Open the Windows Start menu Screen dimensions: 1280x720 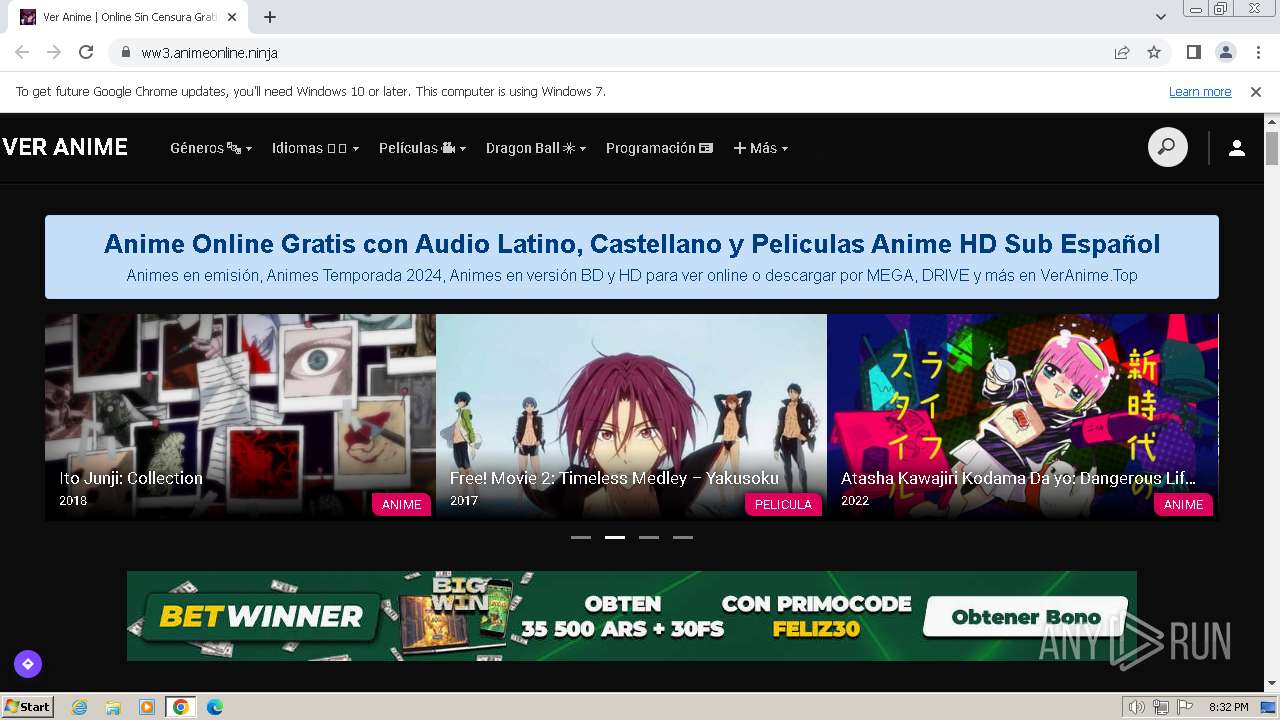click(28, 707)
